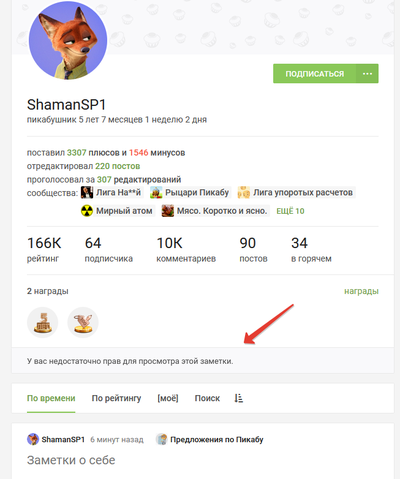Click the Мясо. Коротко и ясно. icon
400x479 pixels.
[168, 211]
